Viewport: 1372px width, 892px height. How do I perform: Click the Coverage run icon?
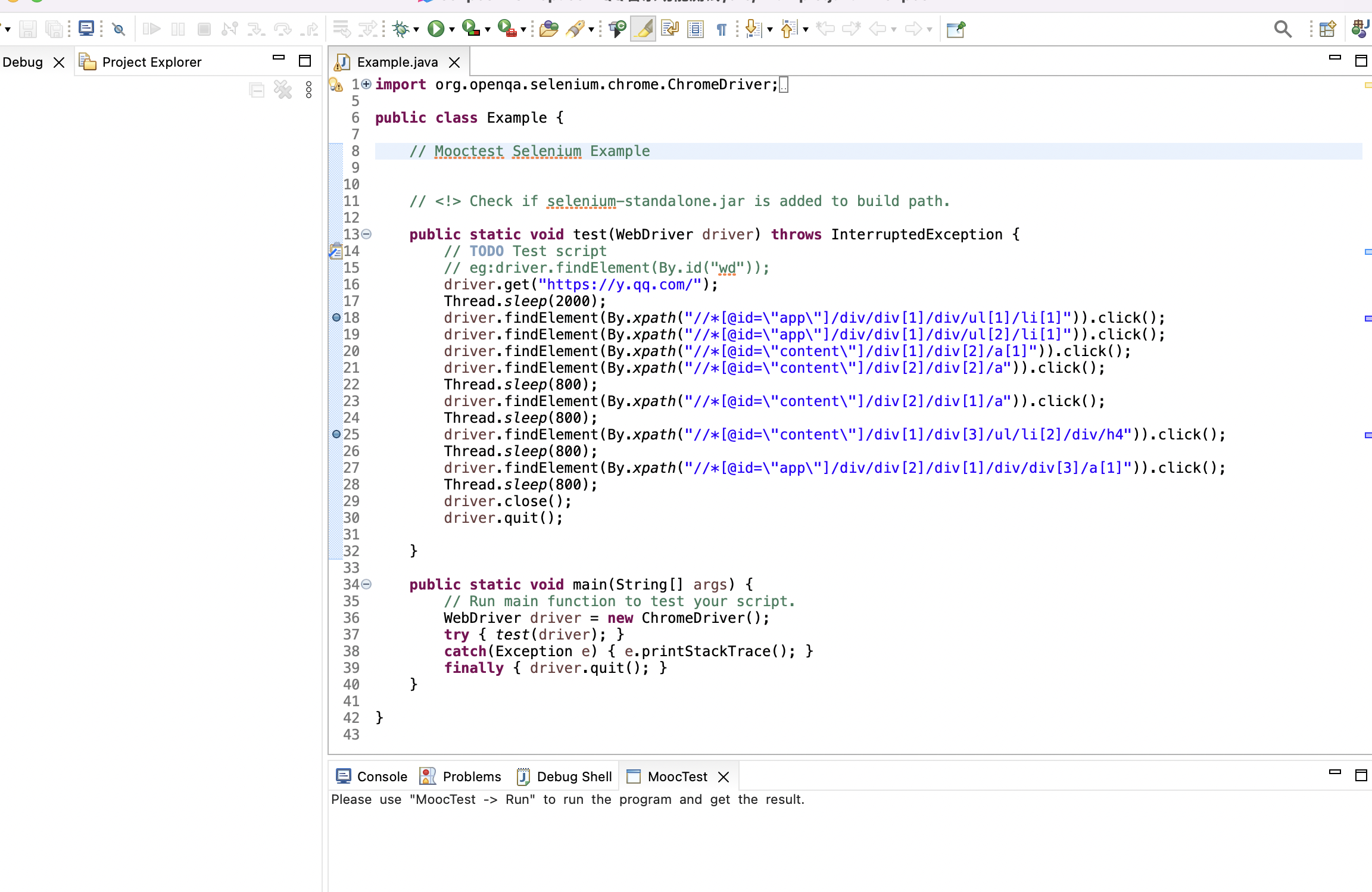[471, 29]
